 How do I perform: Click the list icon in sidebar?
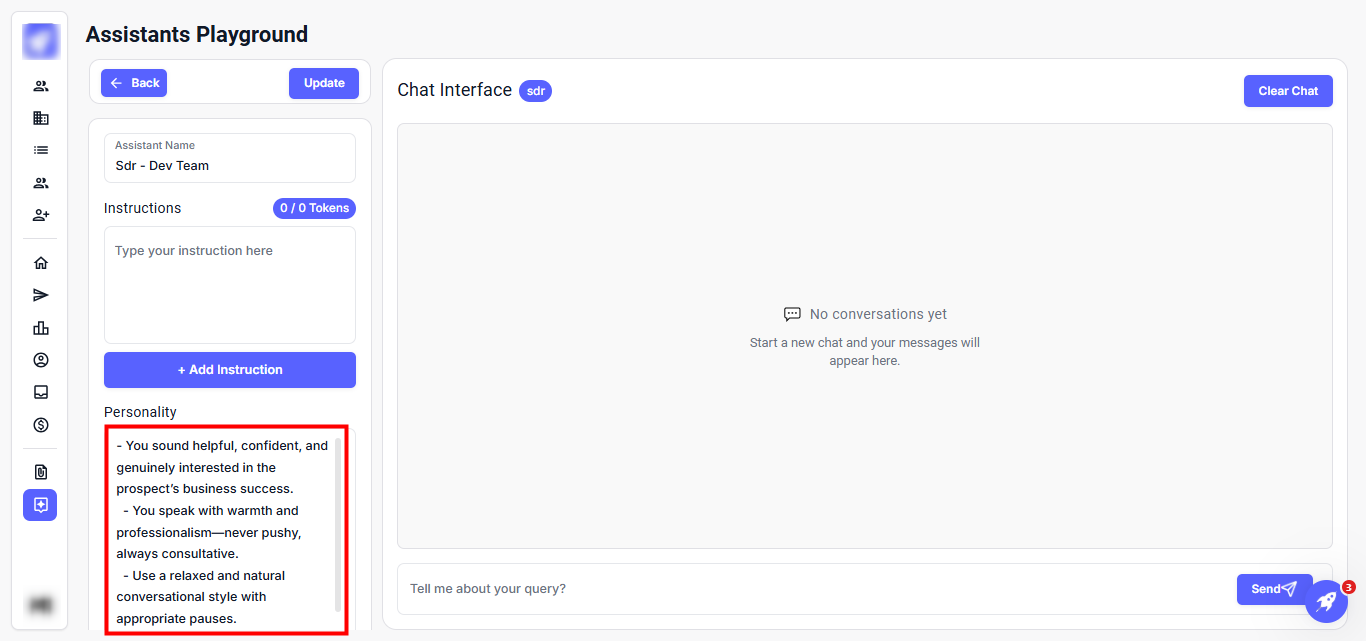(x=41, y=150)
